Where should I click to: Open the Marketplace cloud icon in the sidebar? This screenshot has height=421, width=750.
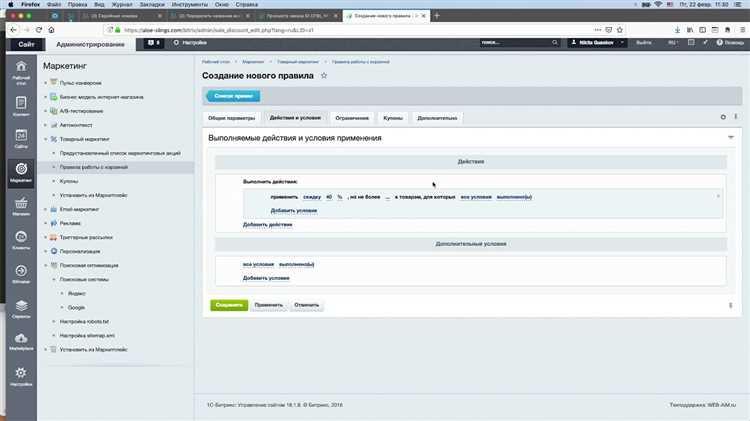[21, 342]
